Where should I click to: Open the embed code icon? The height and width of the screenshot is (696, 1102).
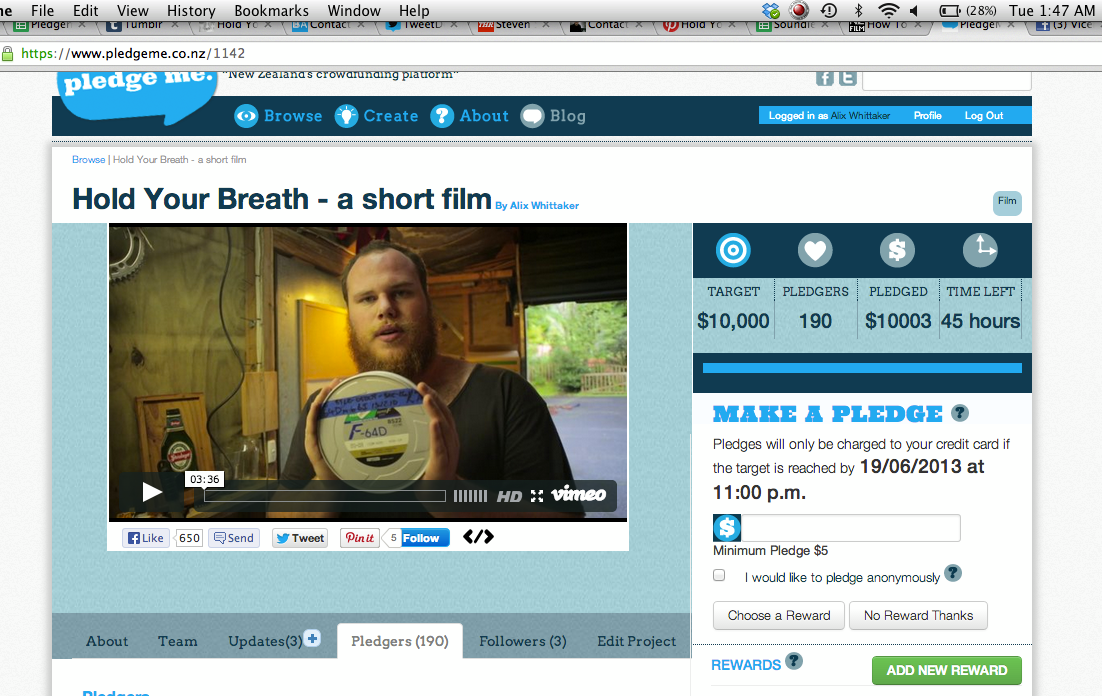pos(478,537)
